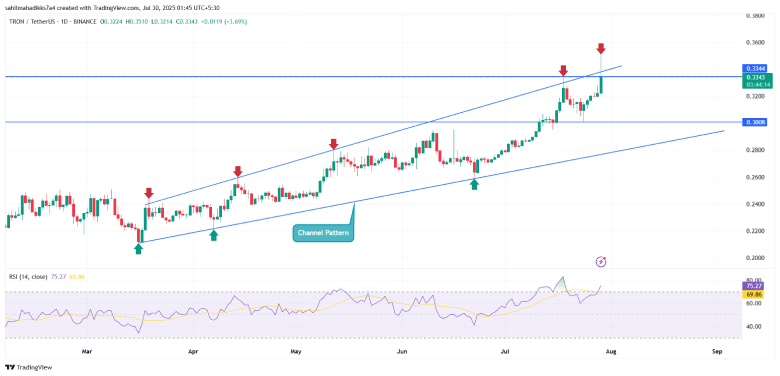Click the purple lightning bolt event icon

click(601, 261)
